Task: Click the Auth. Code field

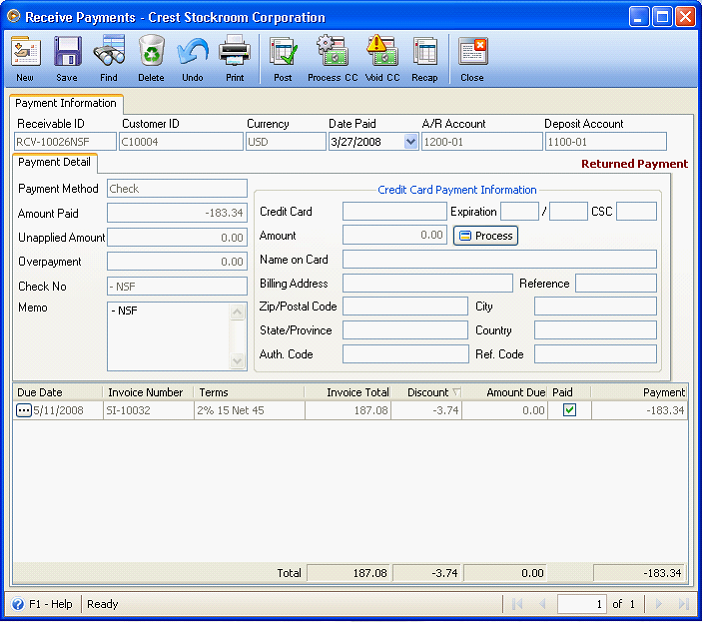Action: coord(406,354)
